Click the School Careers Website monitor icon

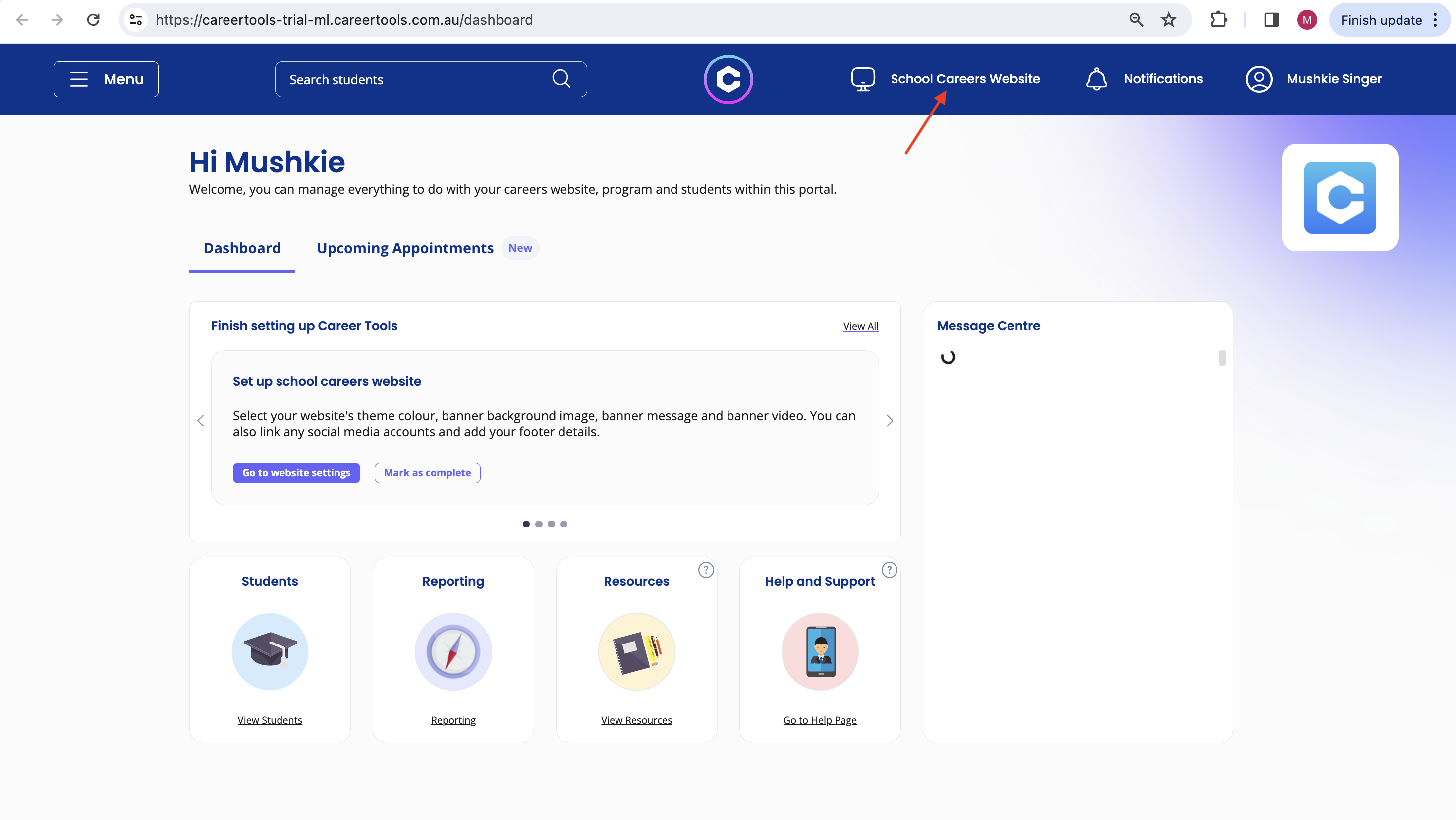(x=862, y=79)
